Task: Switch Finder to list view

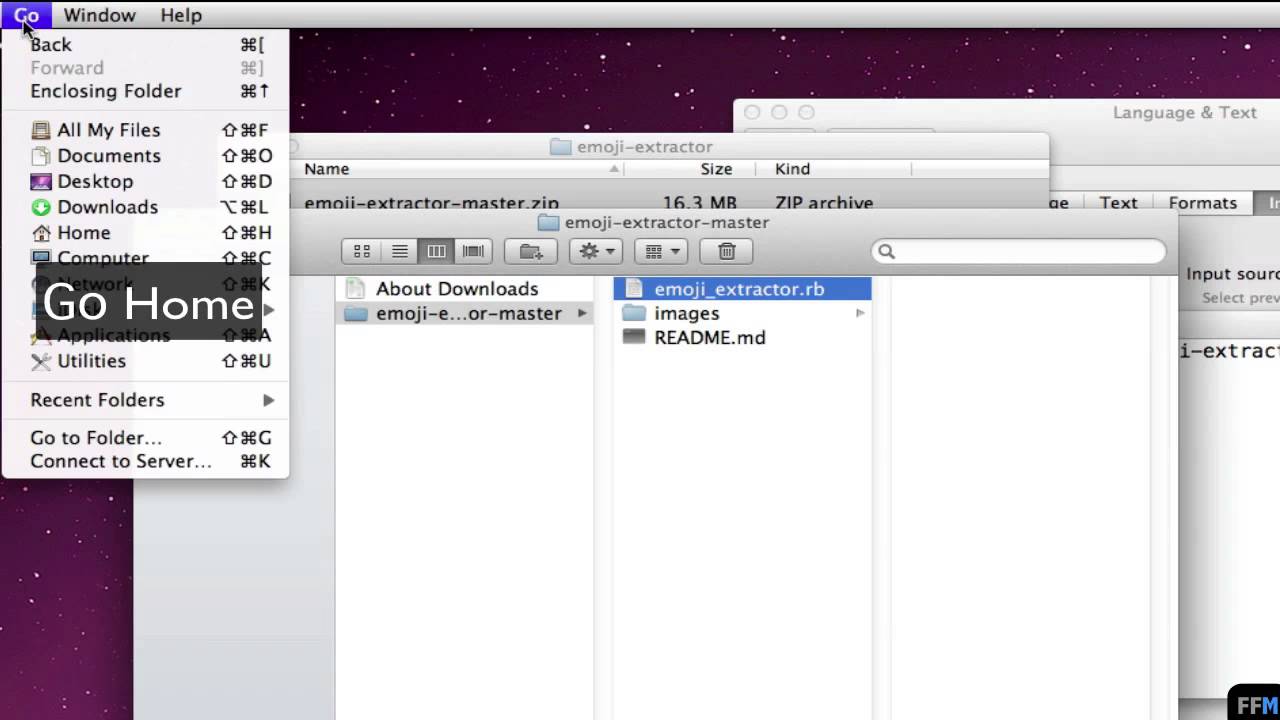Action: click(x=399, y=251)
